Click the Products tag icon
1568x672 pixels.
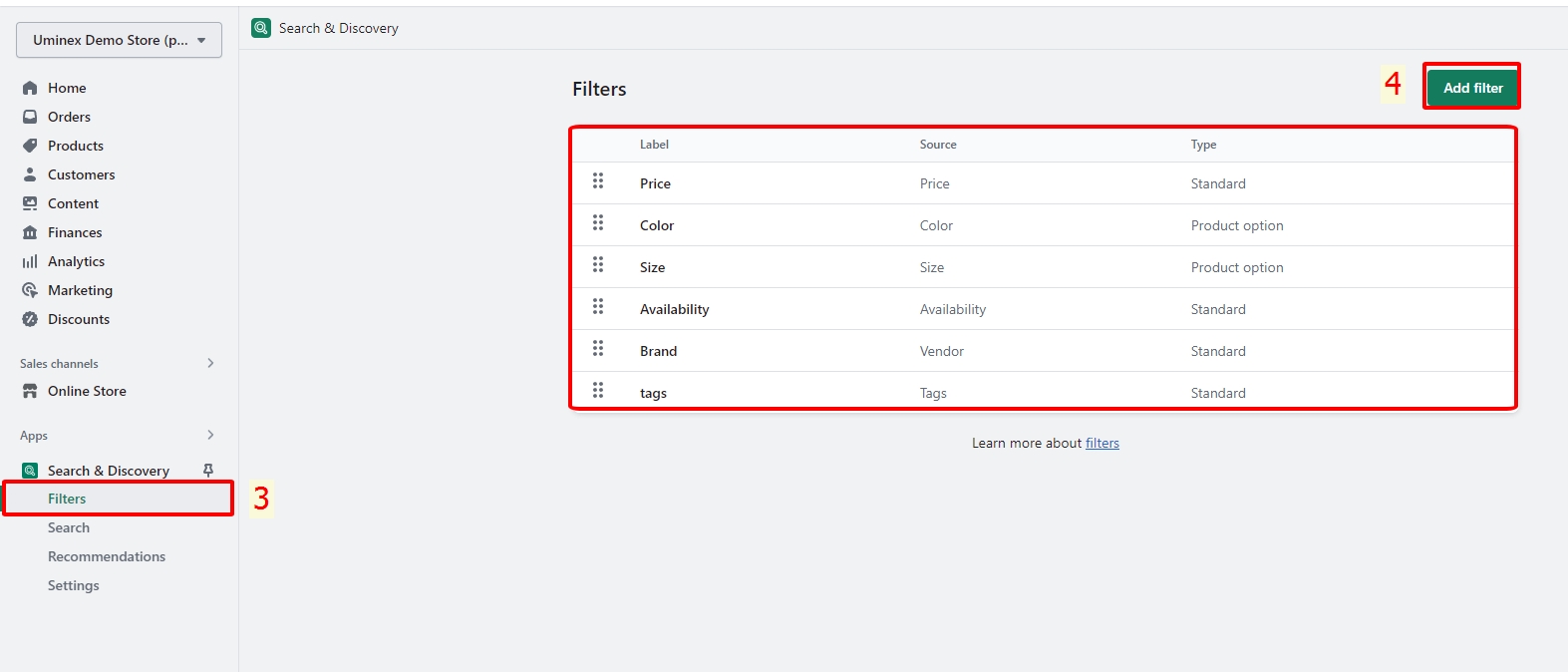30,146
